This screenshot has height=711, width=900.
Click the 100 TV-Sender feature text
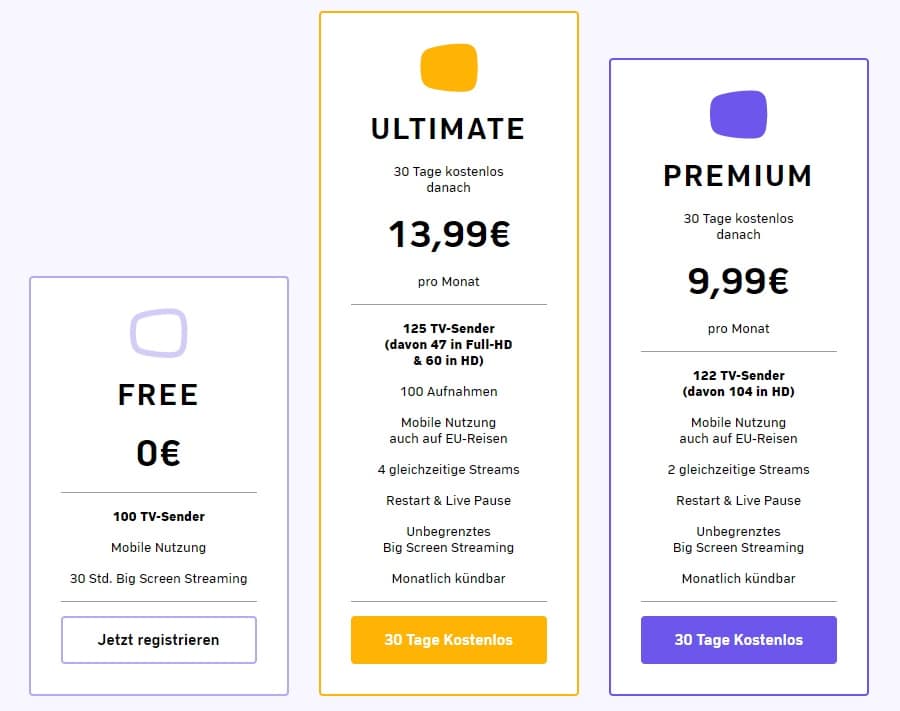coord(158,516)
